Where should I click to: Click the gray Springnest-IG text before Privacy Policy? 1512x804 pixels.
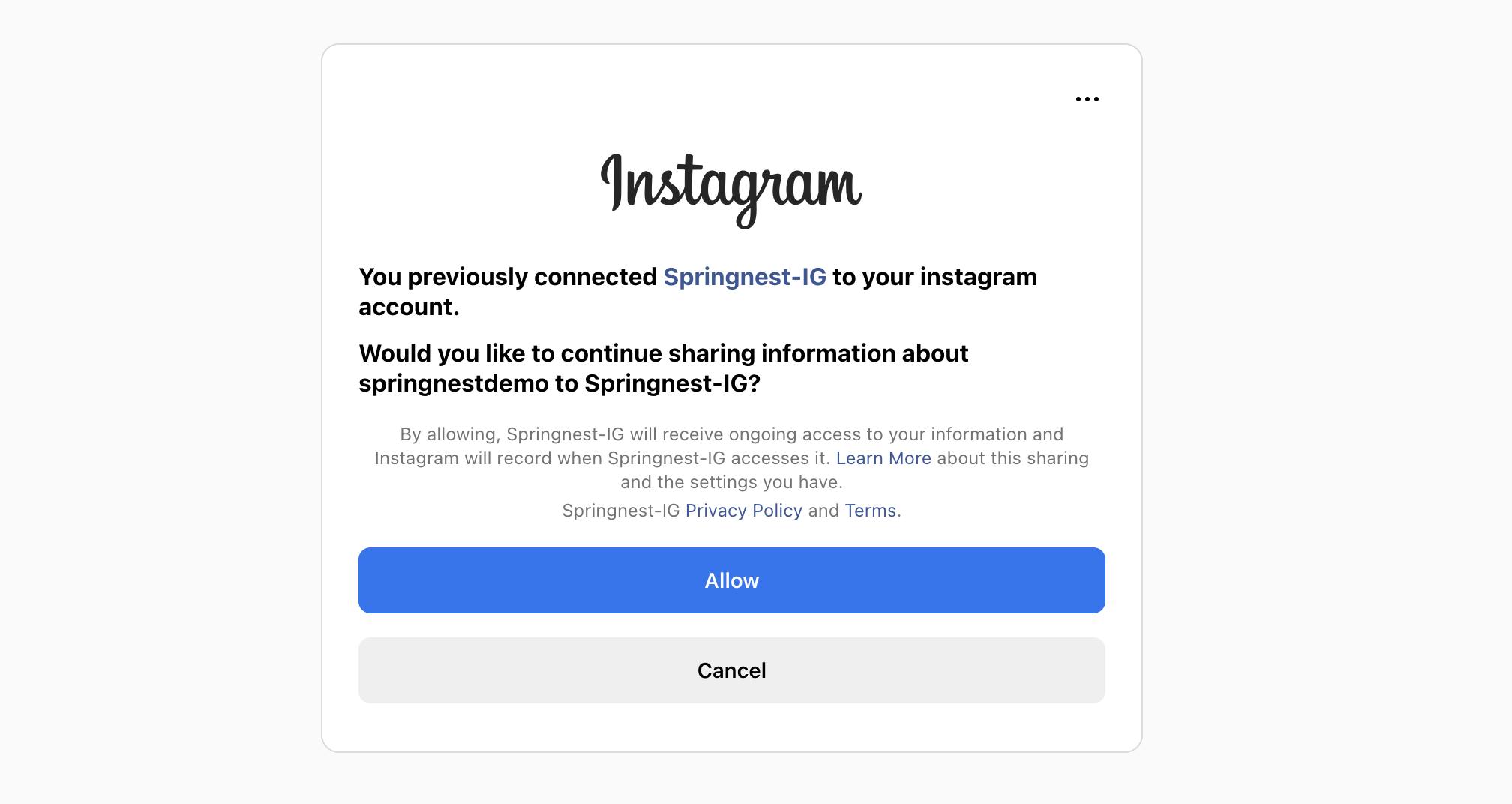620,511
